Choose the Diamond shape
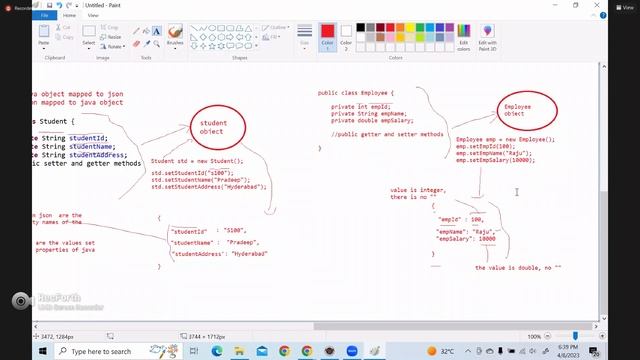The height and width of the screenshot is (360, 640). click(x=203, y=37)
